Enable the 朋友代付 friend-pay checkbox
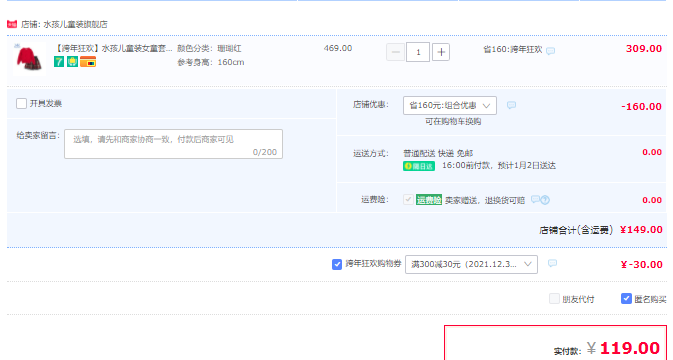The width and height of the screenshot is (673, 360). tap(555, 299)
